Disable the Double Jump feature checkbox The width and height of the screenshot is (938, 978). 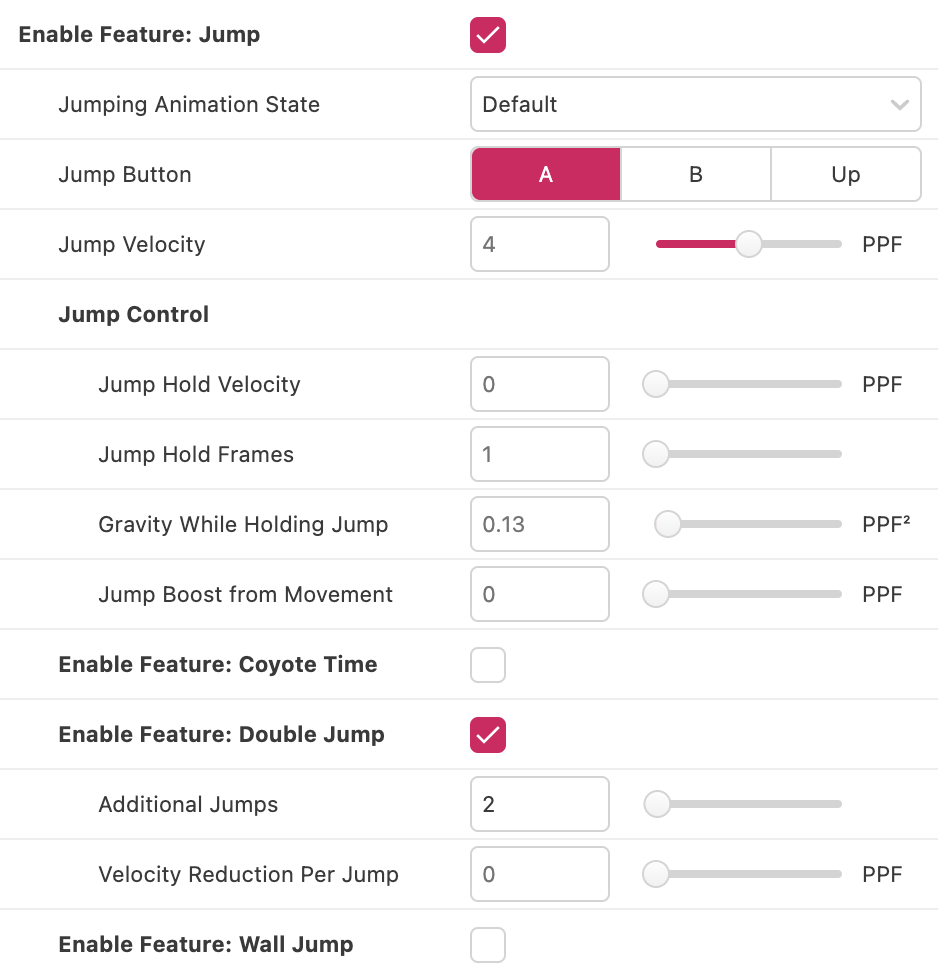(488, 735)
